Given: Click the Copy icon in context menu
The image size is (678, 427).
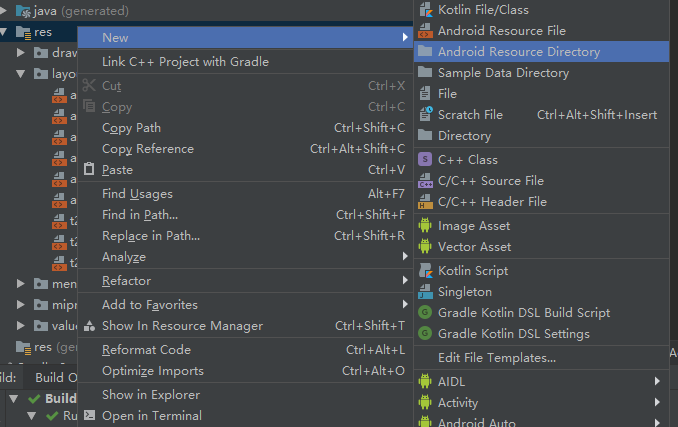Looking at the screenshot, I should pyautogui.click(x=89, y=106).
